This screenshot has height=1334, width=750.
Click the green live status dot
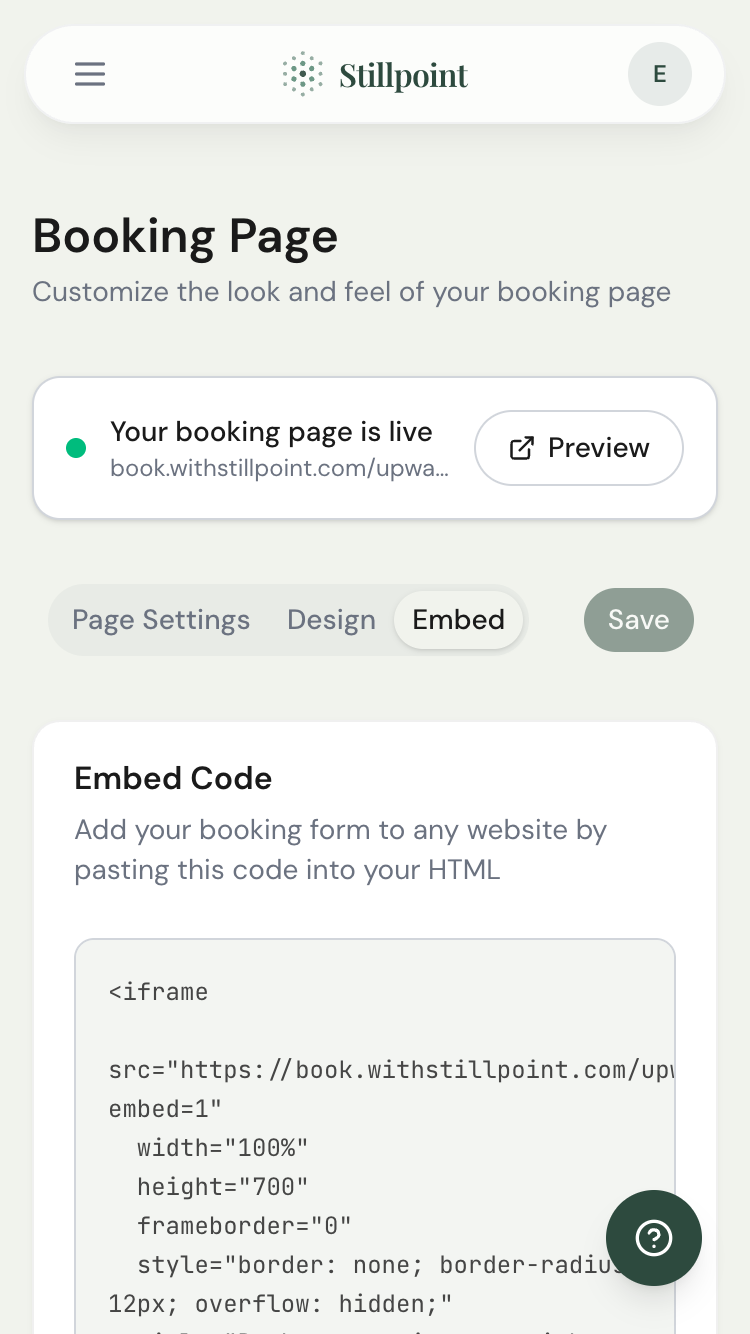pyautogui.click(x=76, y=448)
